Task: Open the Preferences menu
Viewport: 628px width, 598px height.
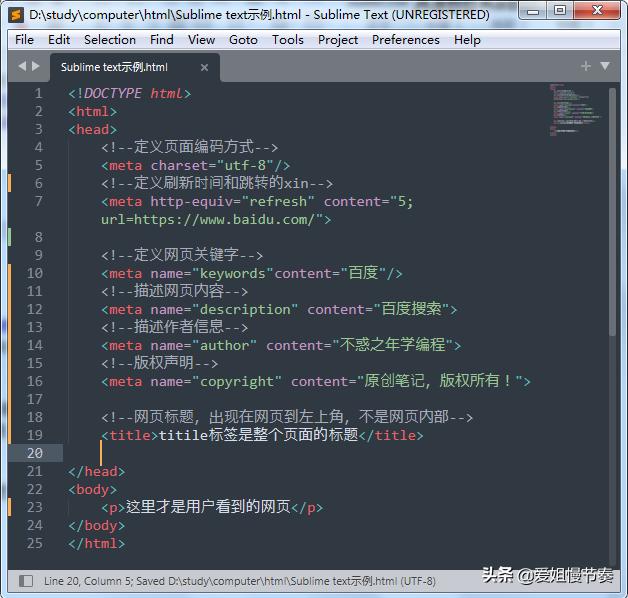Action: (405, 40)
